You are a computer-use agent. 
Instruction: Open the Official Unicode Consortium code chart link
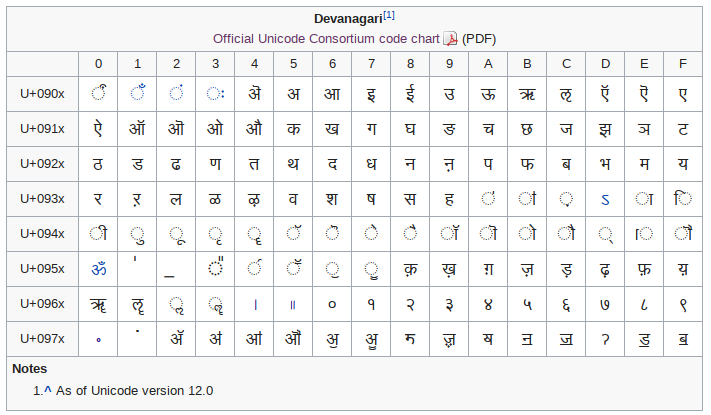(326, 39)
